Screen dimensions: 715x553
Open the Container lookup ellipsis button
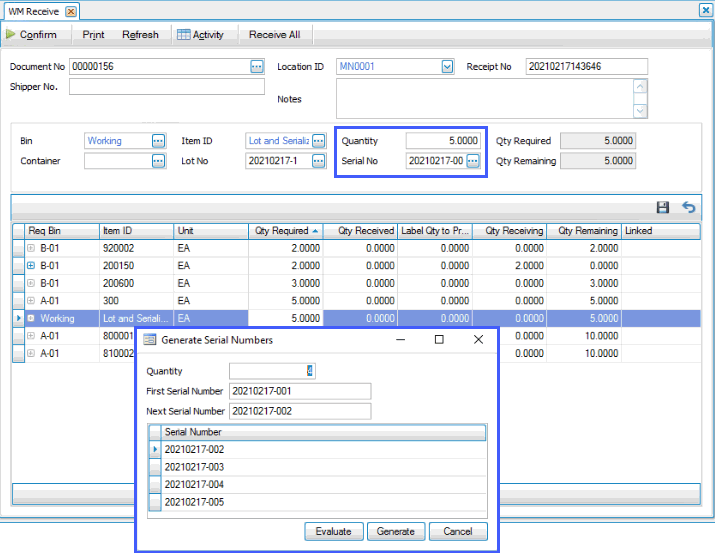click(x=158, y=161)
